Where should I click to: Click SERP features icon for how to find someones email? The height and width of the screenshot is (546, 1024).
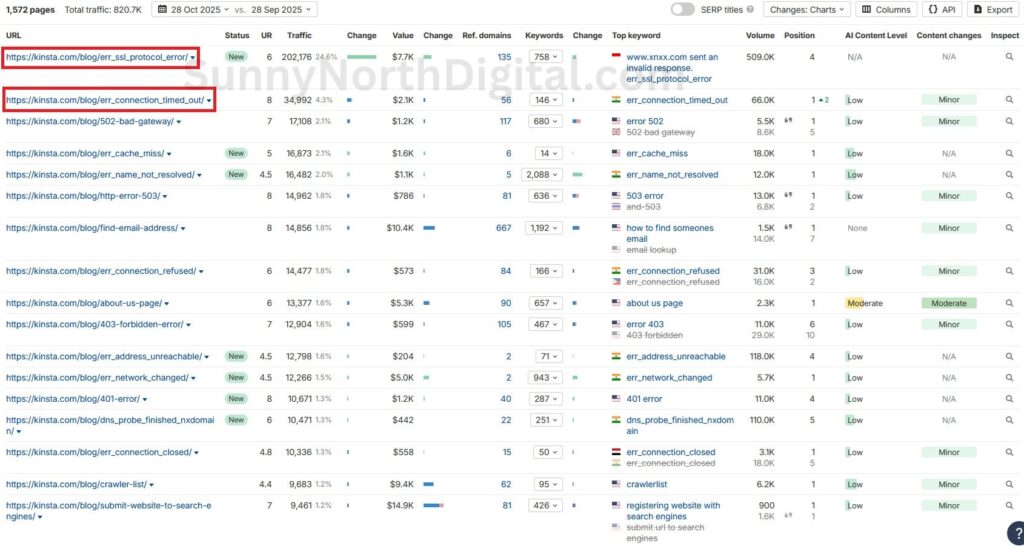tap(789, 227)
